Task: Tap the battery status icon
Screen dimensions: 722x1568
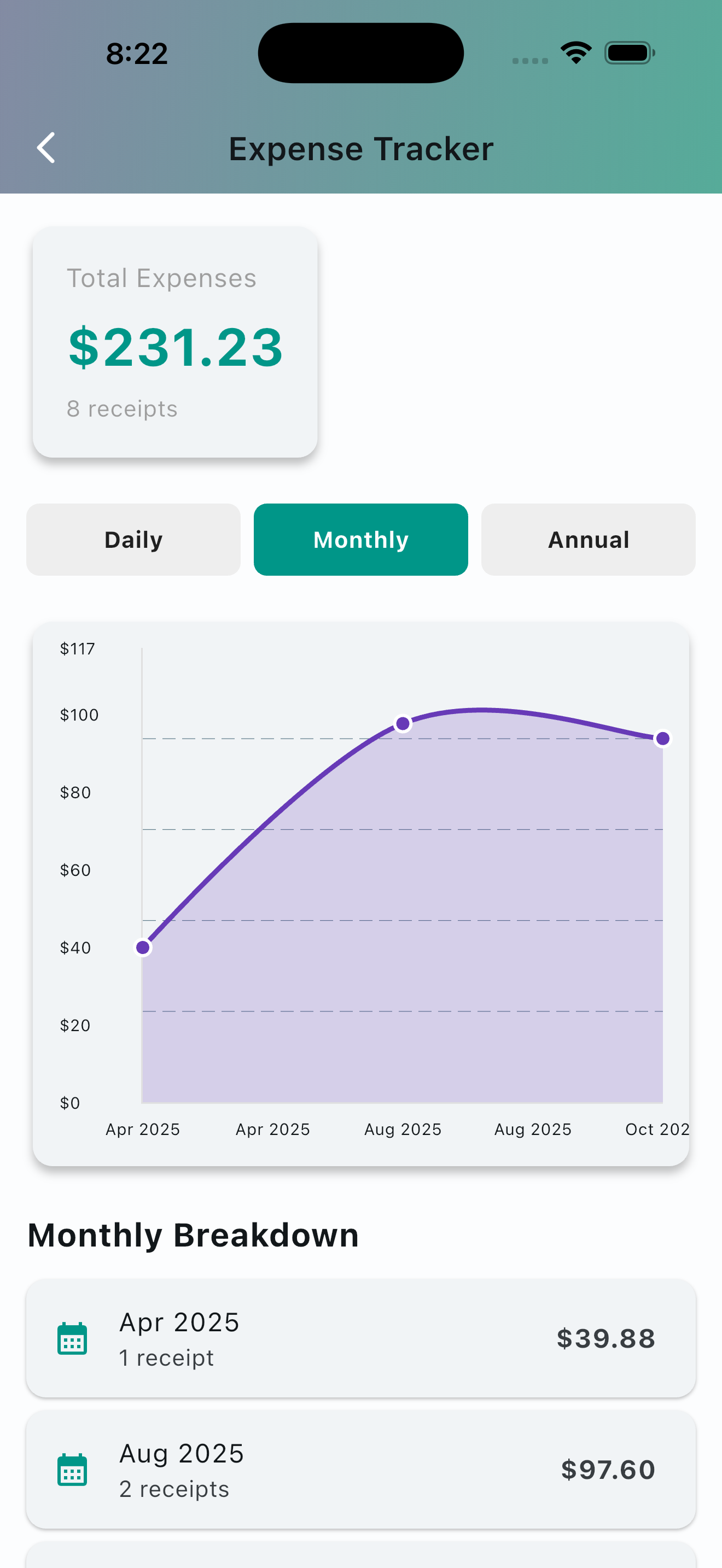Action: (x=629, y=53)
